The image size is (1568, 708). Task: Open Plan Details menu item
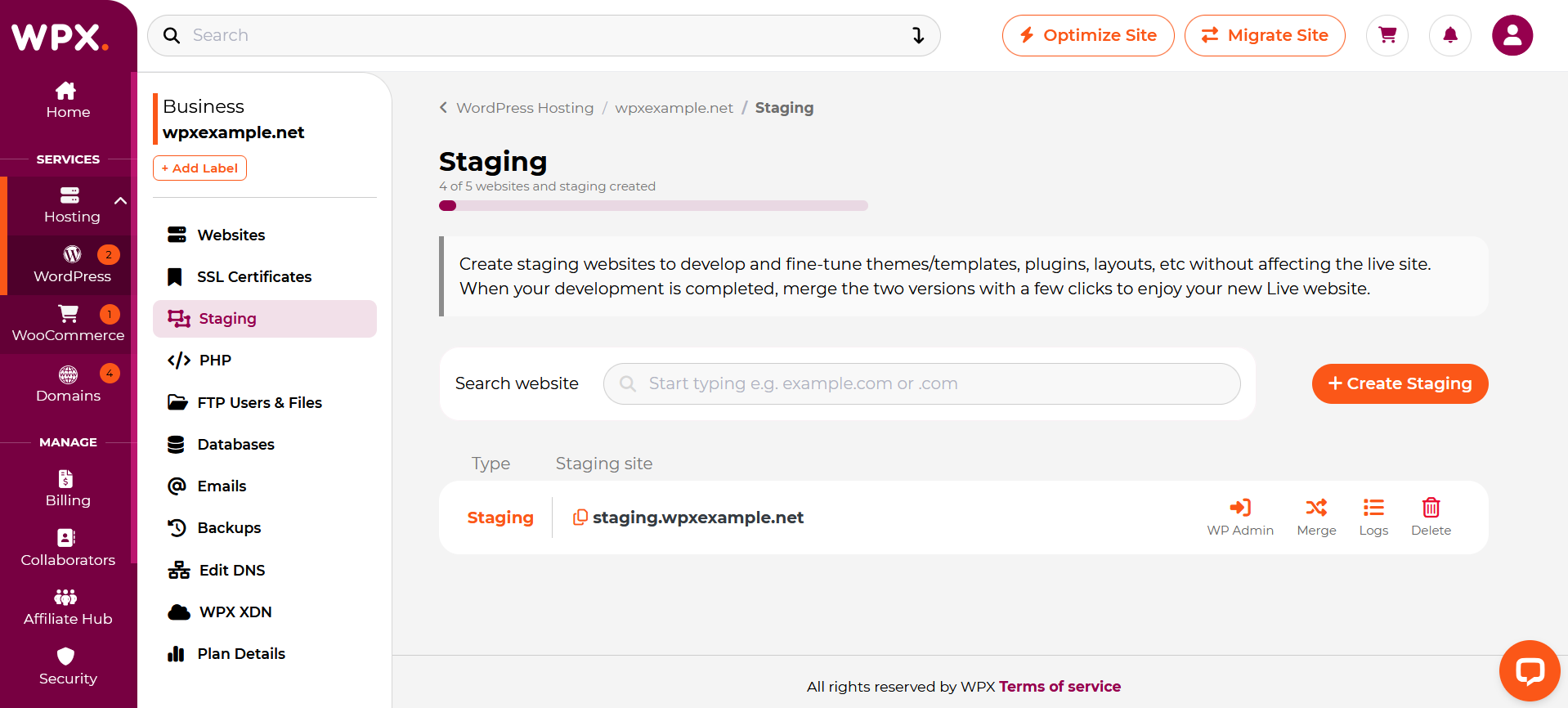coord(265,653)
